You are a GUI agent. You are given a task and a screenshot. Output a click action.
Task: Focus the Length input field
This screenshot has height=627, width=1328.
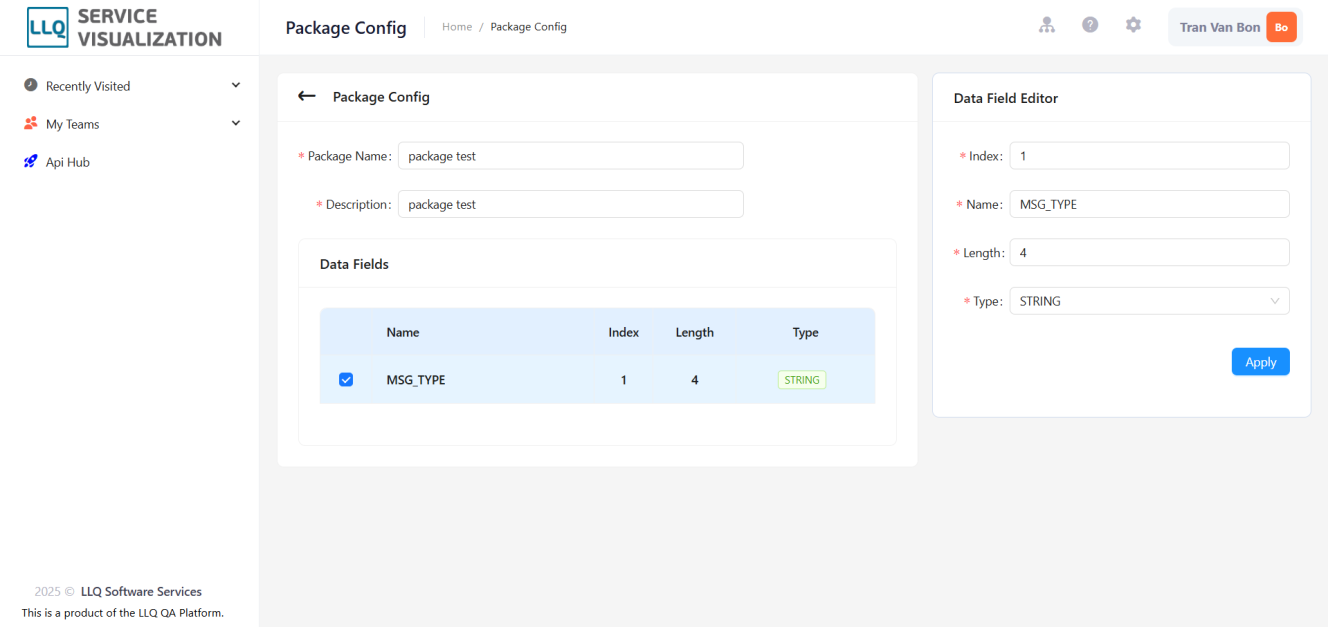(x=1149, y=253)
